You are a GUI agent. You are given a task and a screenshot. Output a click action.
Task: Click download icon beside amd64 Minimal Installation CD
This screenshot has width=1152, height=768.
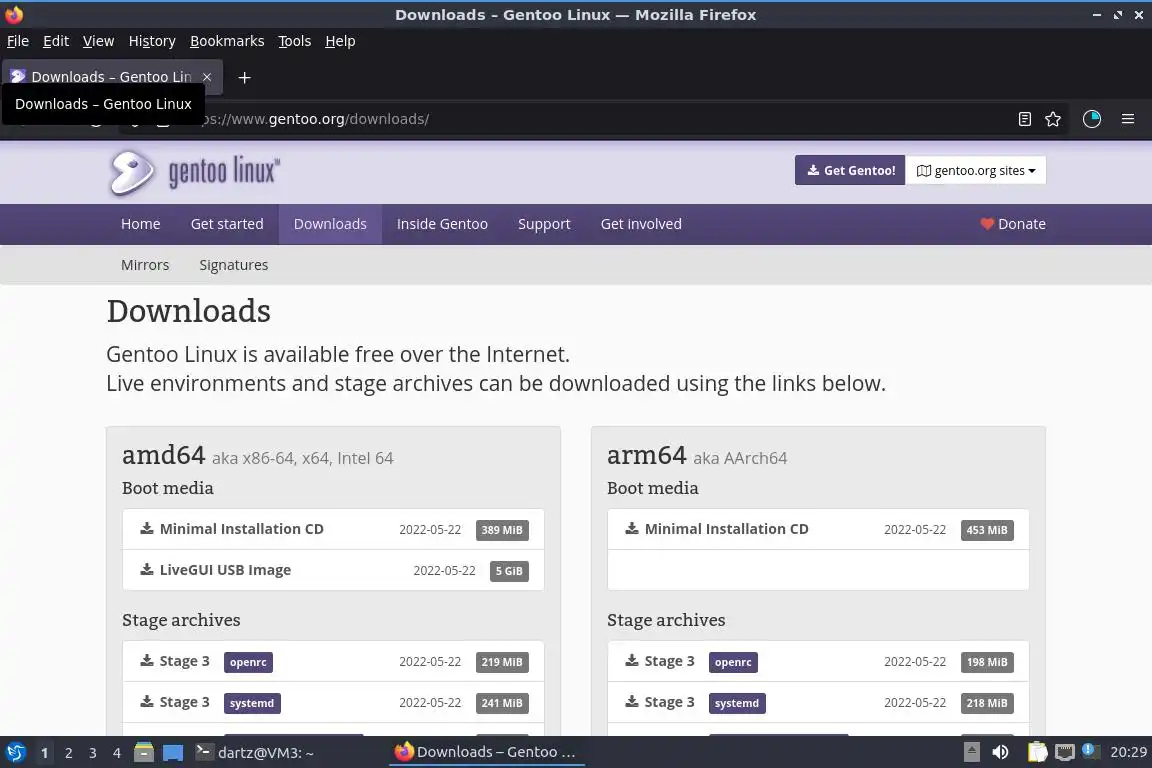pos(147,528)
